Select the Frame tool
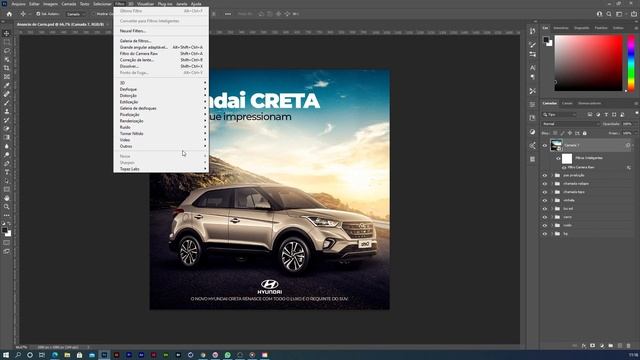 pos(7,77)
